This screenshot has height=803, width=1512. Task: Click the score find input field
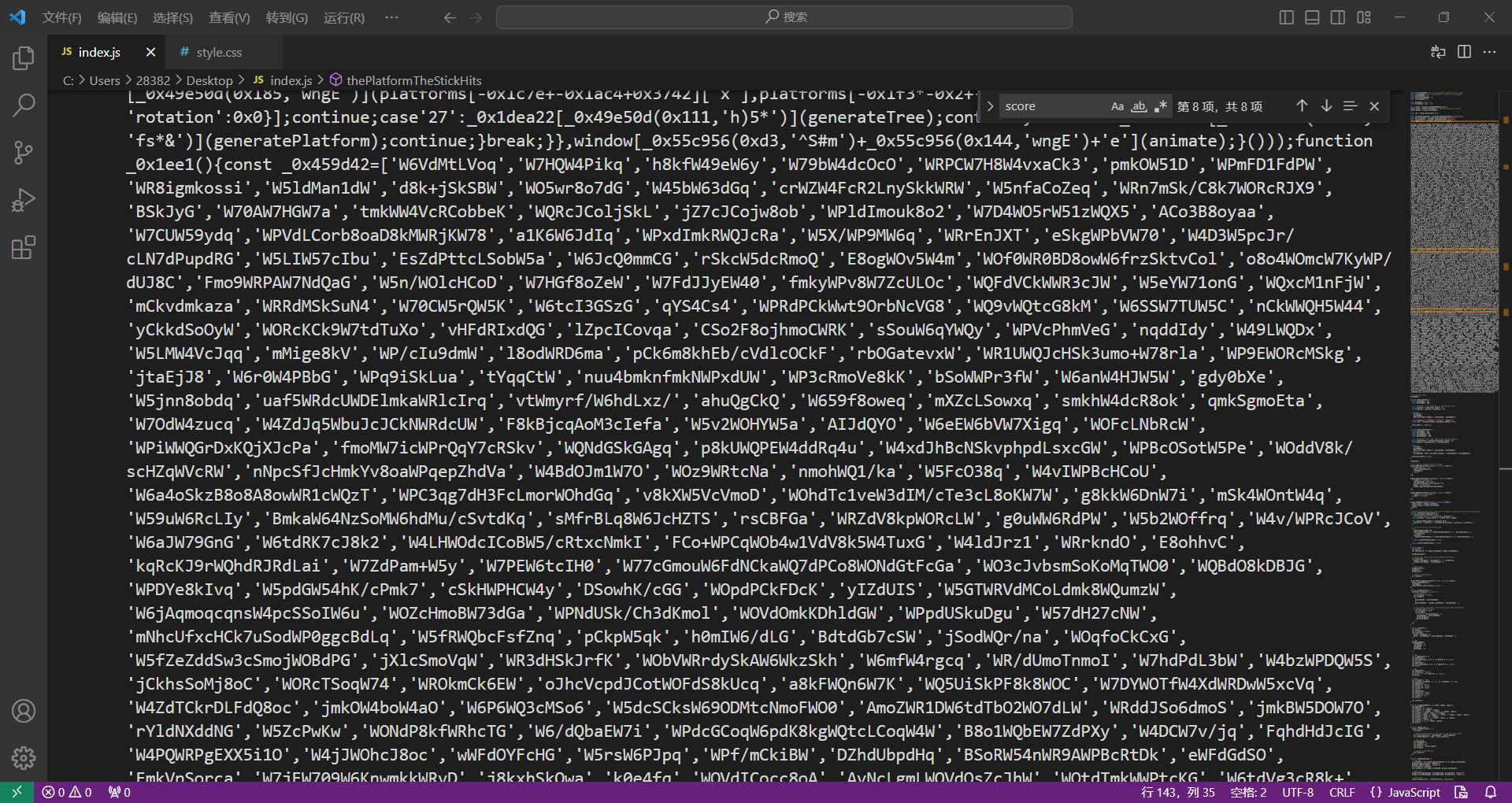(1051, 106)
